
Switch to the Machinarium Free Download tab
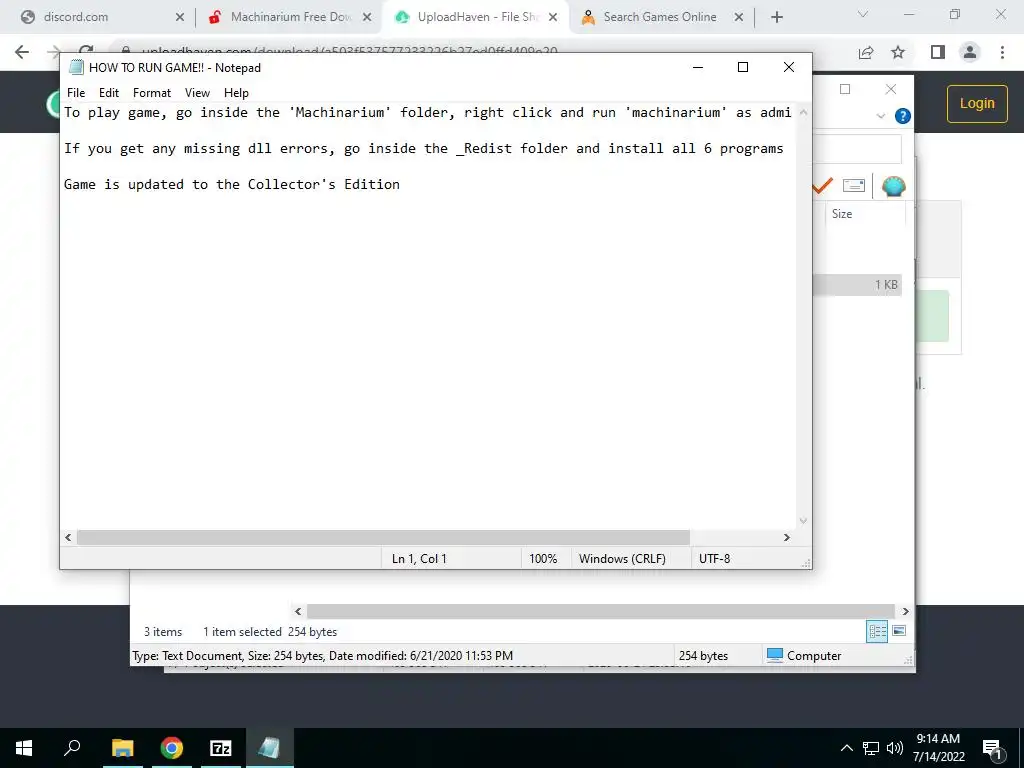point(291,17)
